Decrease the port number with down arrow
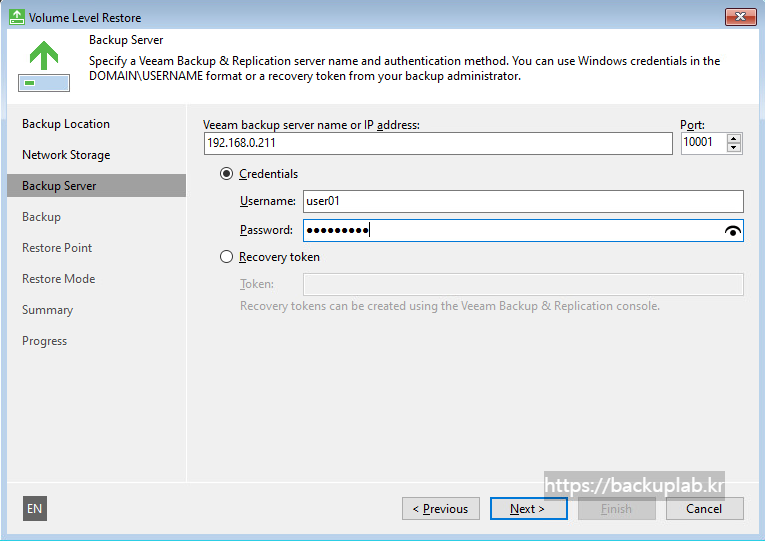Image resolution: width=765 pixels, height=541 pixels. point(733,148)
